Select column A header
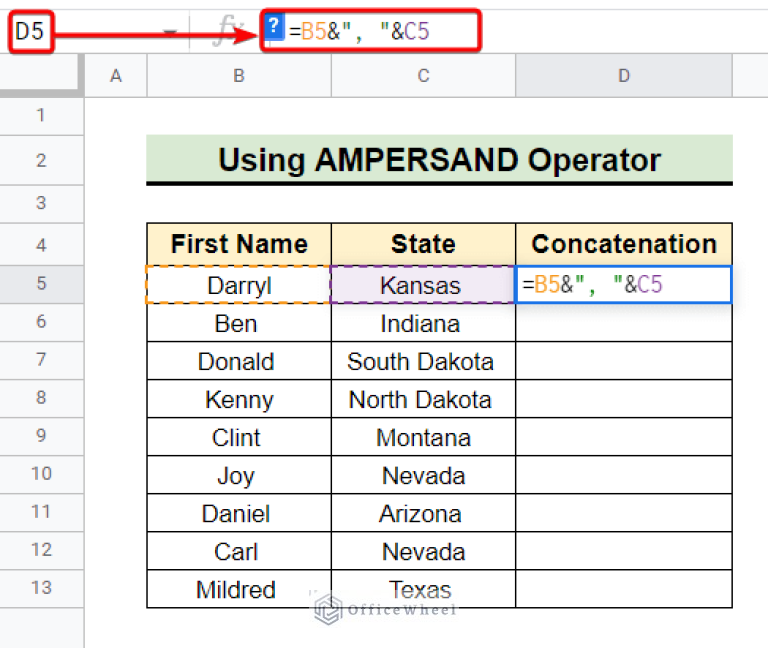The image size is (768, 648). click(x=115, y=75)
